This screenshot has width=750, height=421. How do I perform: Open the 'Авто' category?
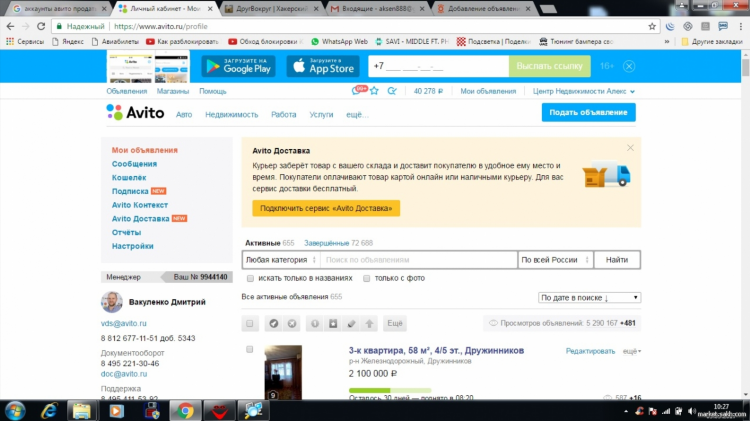(184, 115)
